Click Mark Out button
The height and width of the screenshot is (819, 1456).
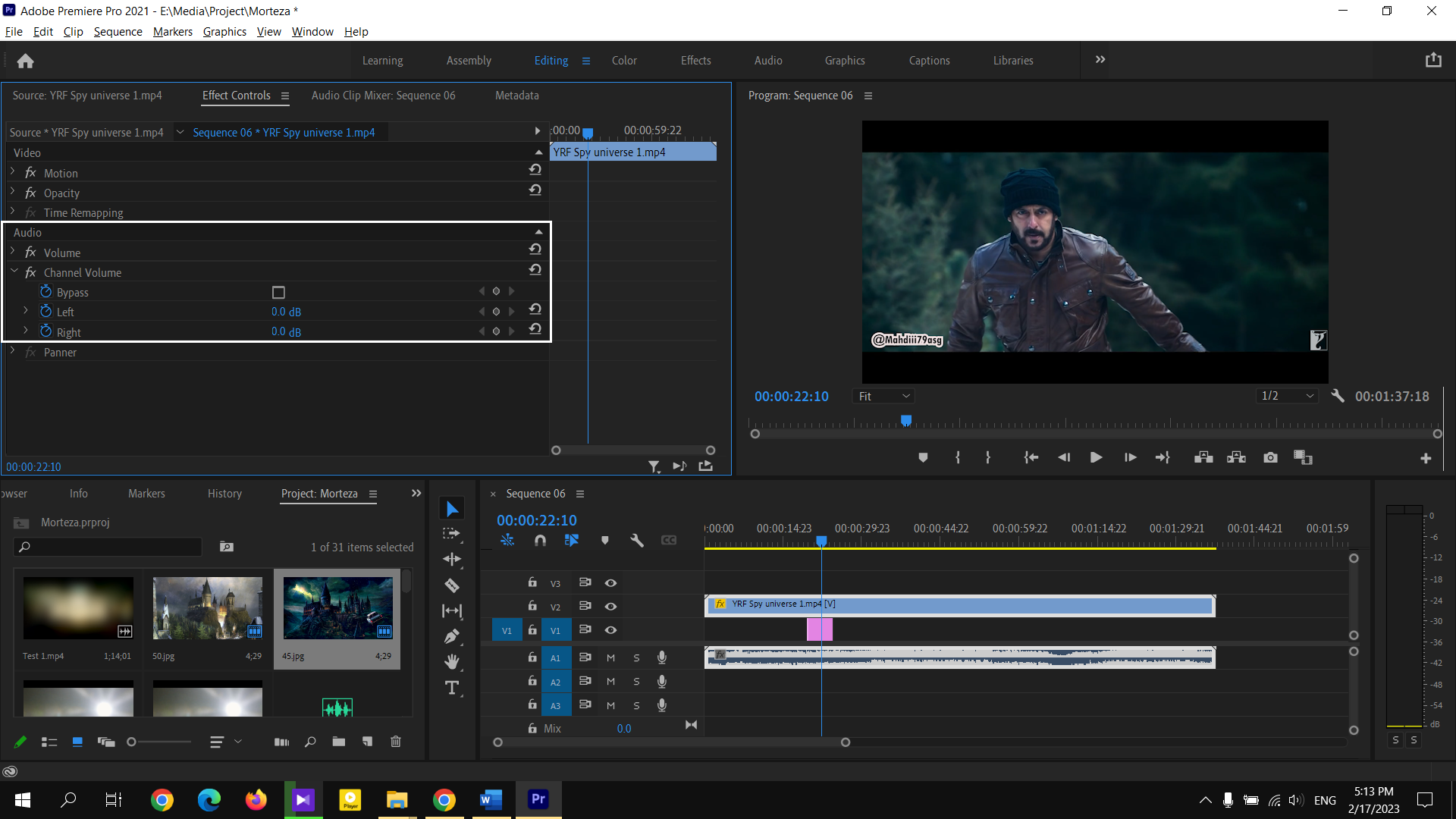[987, 457]
